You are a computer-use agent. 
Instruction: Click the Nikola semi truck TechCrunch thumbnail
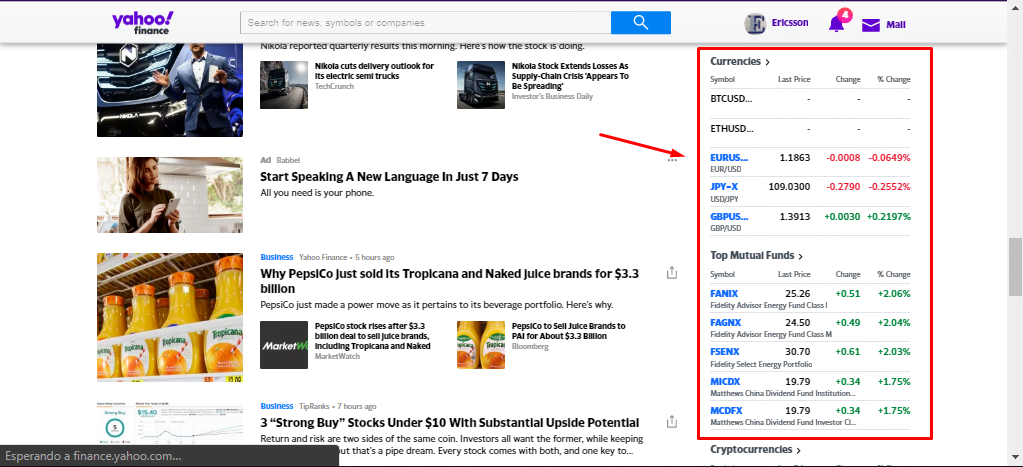(x=284, y=85)
